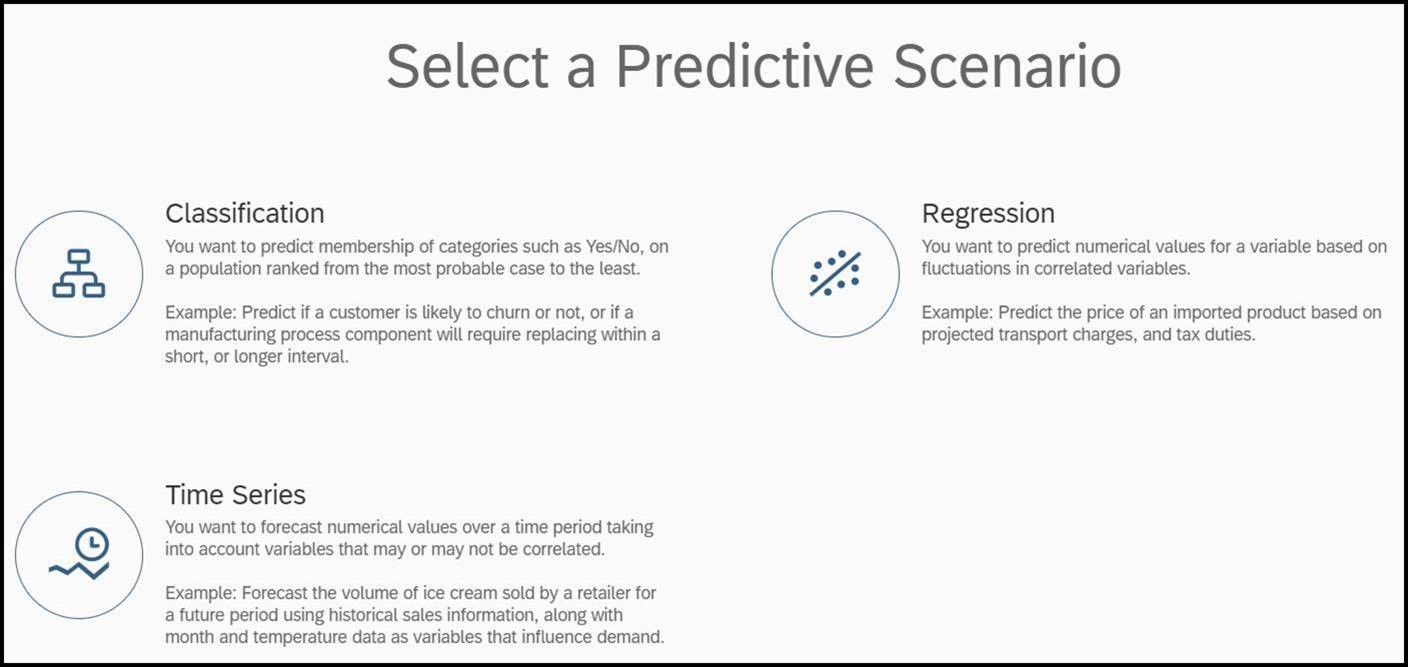Image resolution: width=1408 pixels, height=667 pixels.
Task: Select the Classification membership categories description
Action: [417, 257]
